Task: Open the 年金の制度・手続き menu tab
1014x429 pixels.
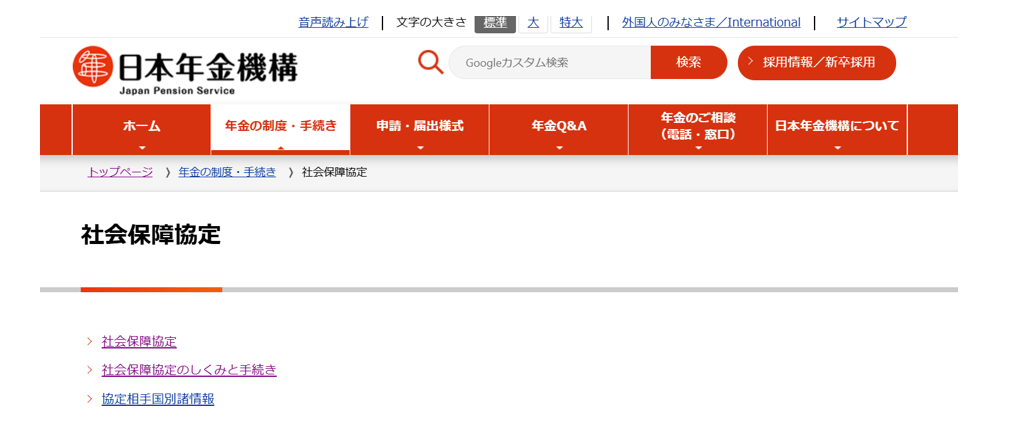Action: (x=281, y=129)
